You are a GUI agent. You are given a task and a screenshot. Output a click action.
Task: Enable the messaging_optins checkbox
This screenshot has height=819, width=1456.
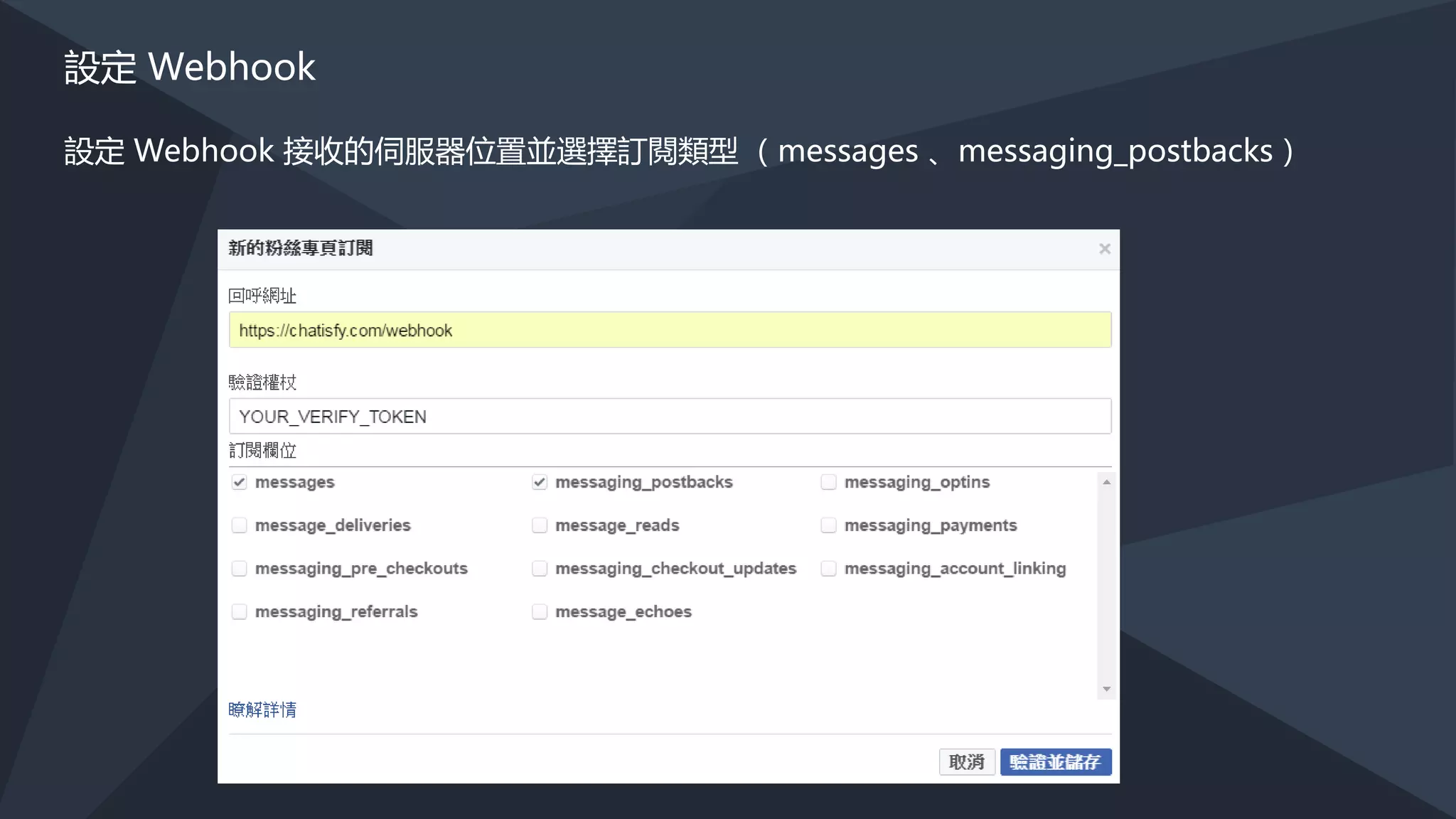tap(828, 482)
